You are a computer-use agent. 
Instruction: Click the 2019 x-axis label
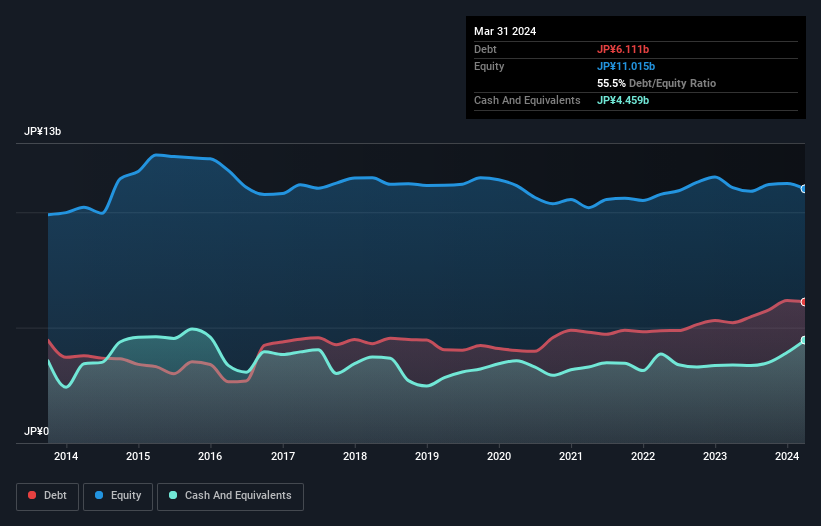click(427, 456)
